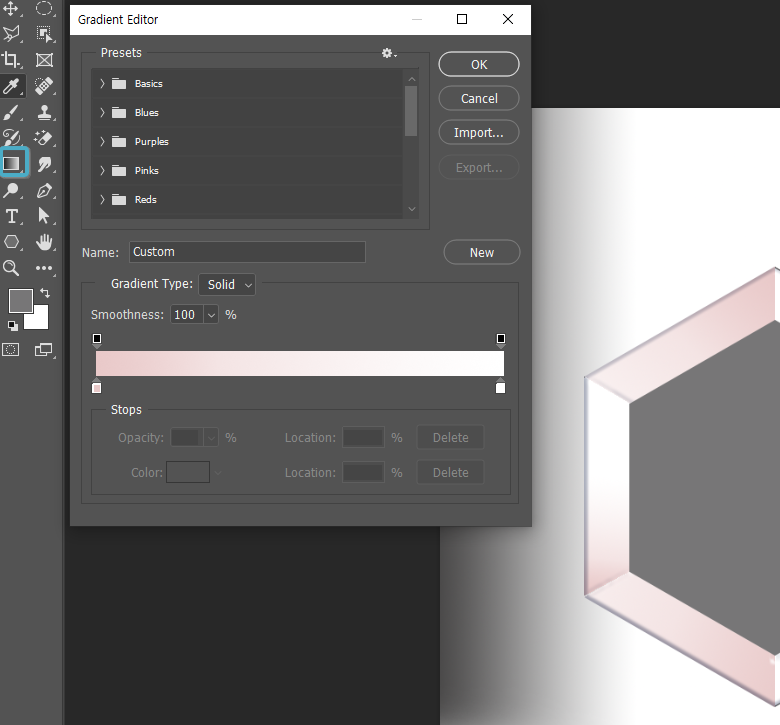
Task: Click the gradient Name input field
Action: coord(247,252)
